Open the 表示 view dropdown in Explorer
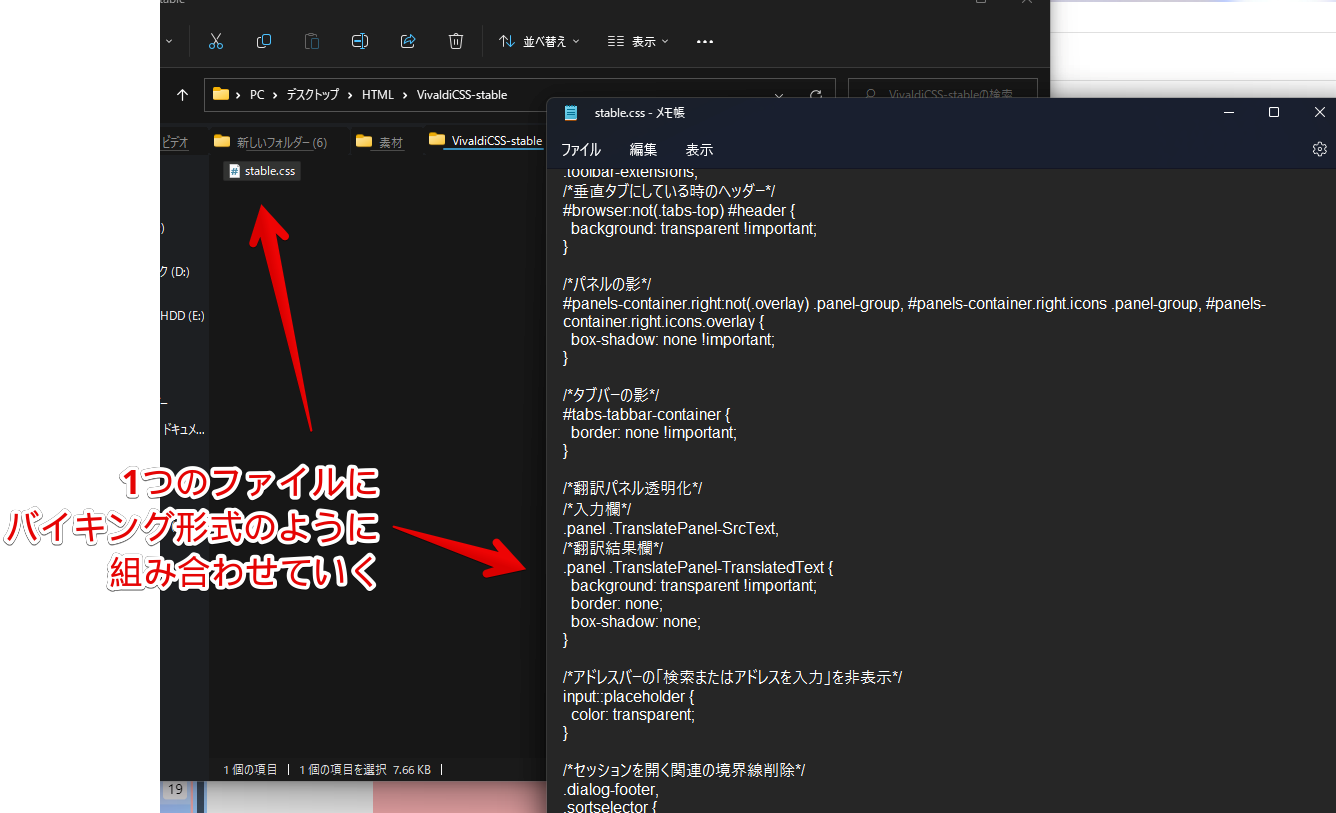The height and width of the screenshot is (813, 1336). [x=638, y=41]
